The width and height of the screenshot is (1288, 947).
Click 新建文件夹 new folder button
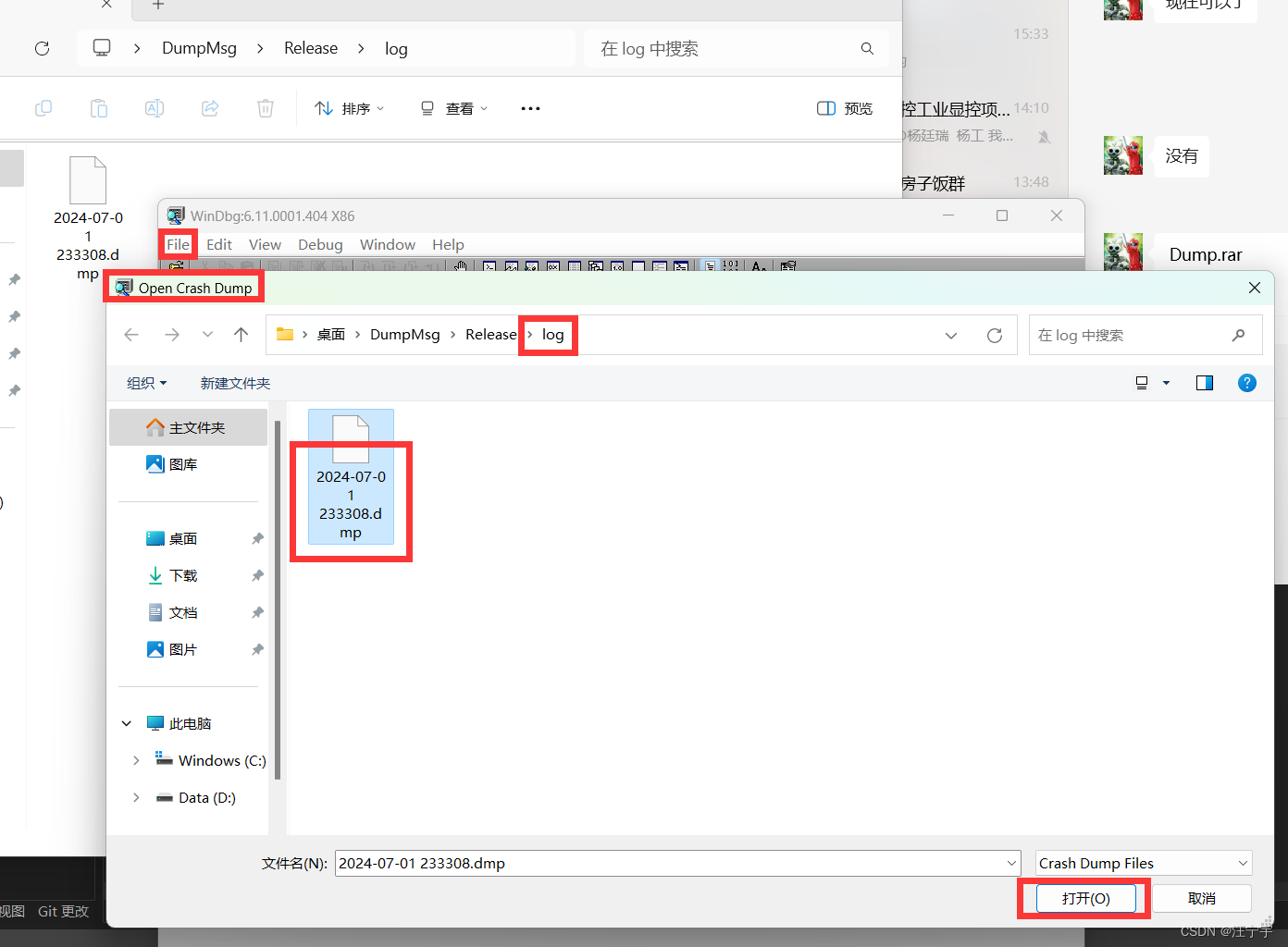tap(235, 383)
